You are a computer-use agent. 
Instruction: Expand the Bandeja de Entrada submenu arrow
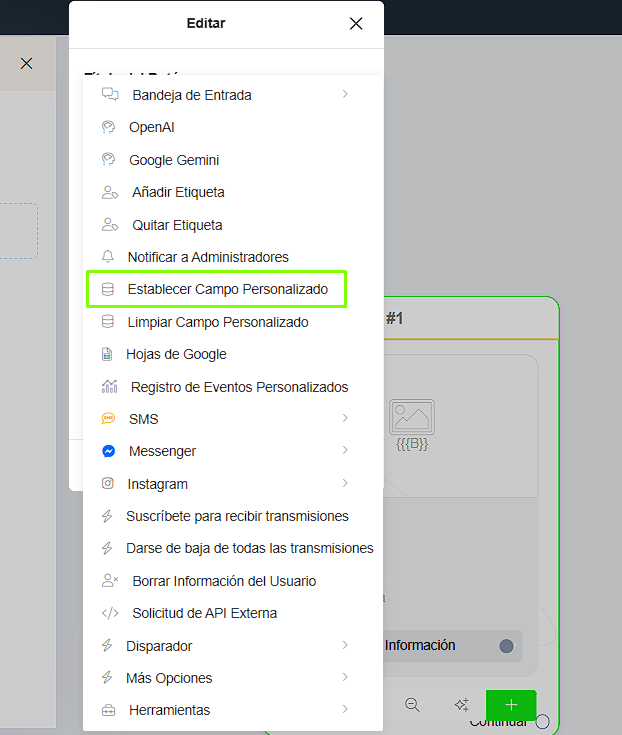pos(345,94)
